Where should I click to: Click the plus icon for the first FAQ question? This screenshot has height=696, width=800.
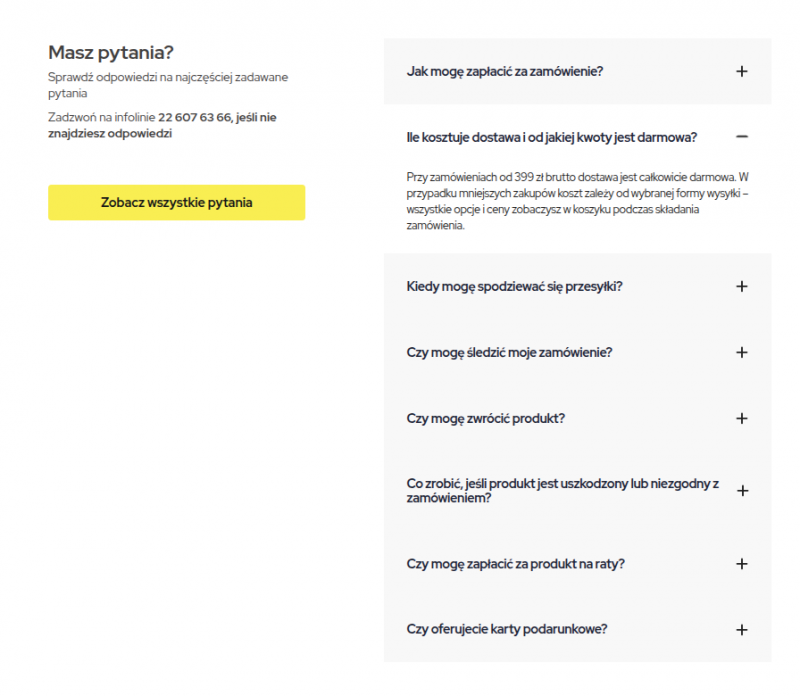tap(741, 71)
